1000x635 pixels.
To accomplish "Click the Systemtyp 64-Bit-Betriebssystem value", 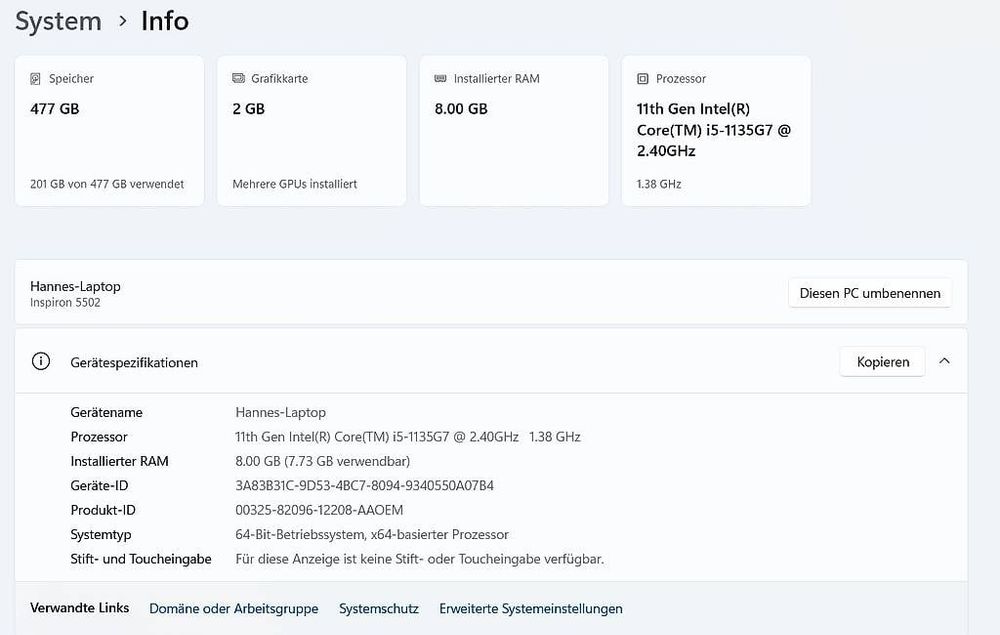I will click(372, 534).
